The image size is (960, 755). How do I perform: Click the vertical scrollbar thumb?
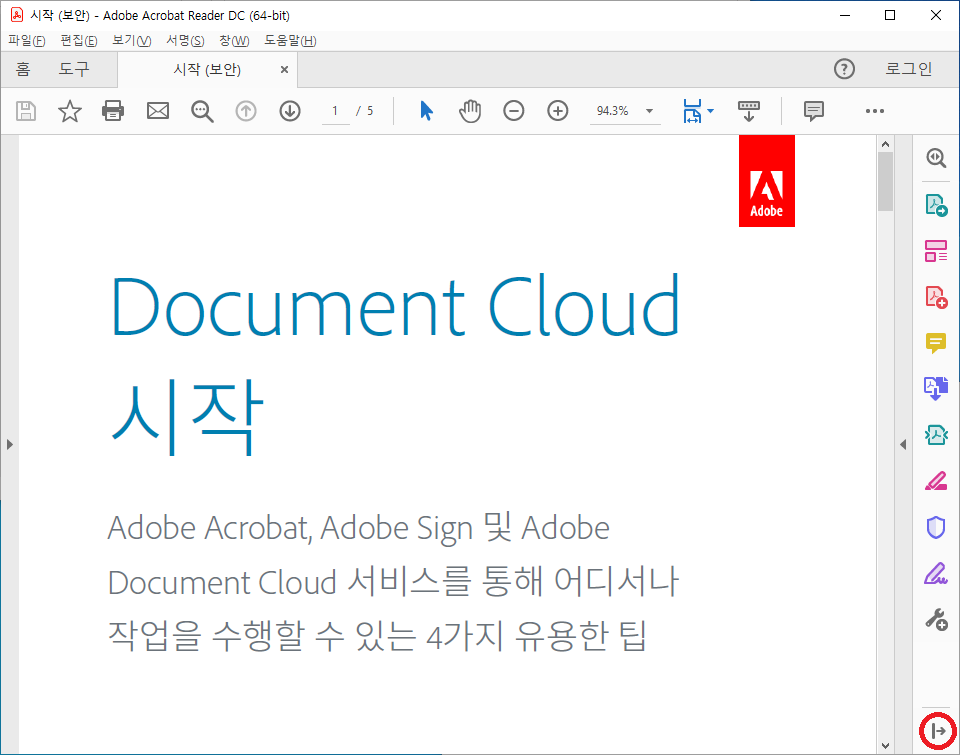tap(885, 181)
